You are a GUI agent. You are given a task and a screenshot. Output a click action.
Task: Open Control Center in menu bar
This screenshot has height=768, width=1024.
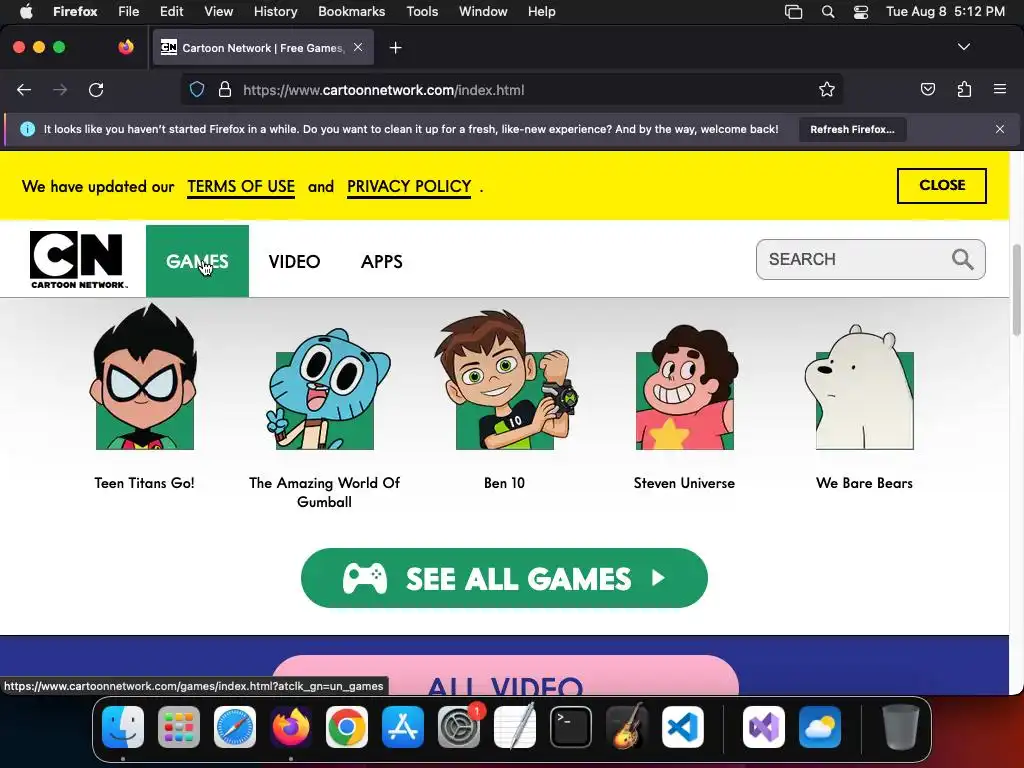click(861, 12)
